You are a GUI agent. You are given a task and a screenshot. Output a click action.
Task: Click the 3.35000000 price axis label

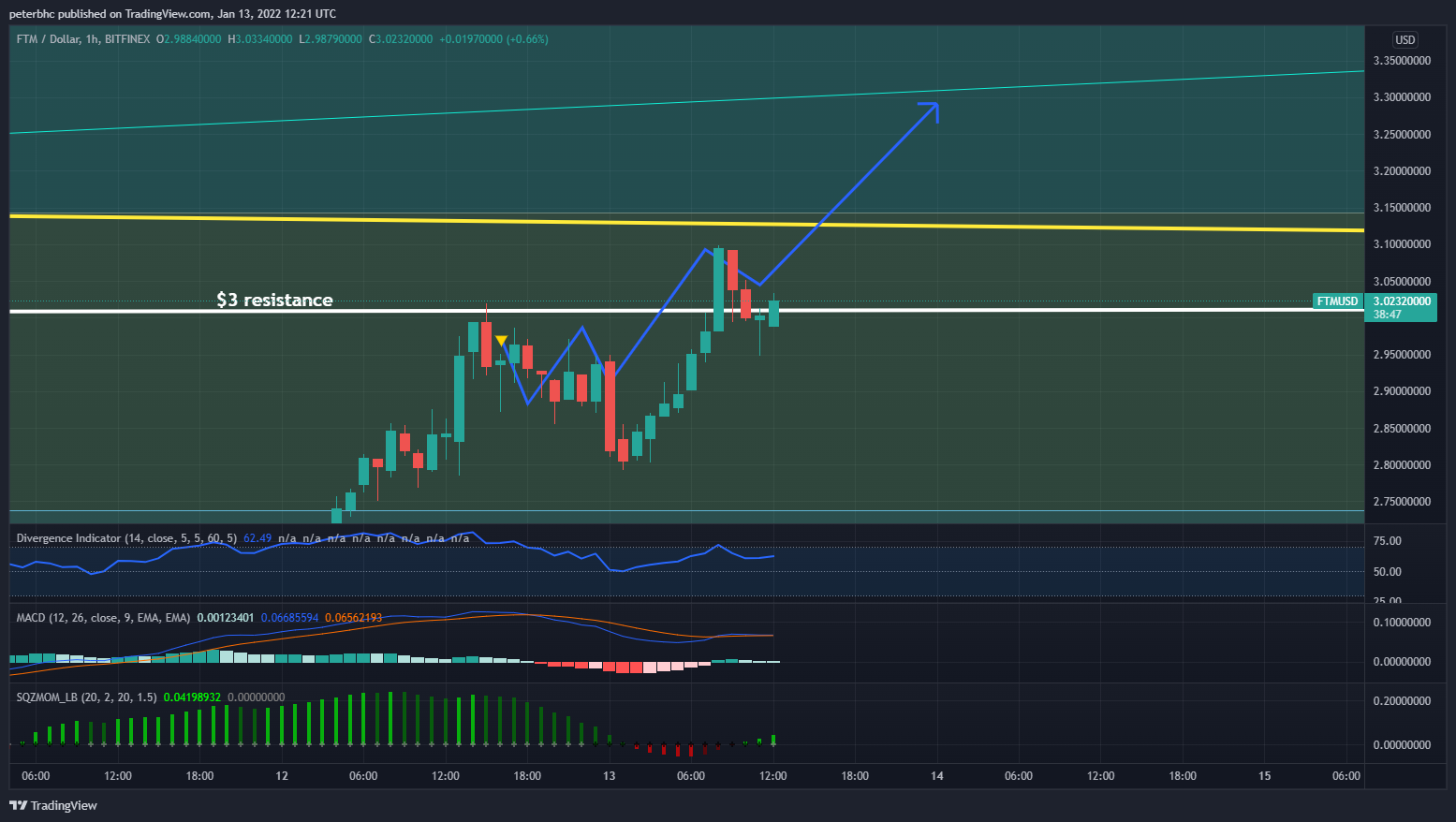(x=1402, y=61)
